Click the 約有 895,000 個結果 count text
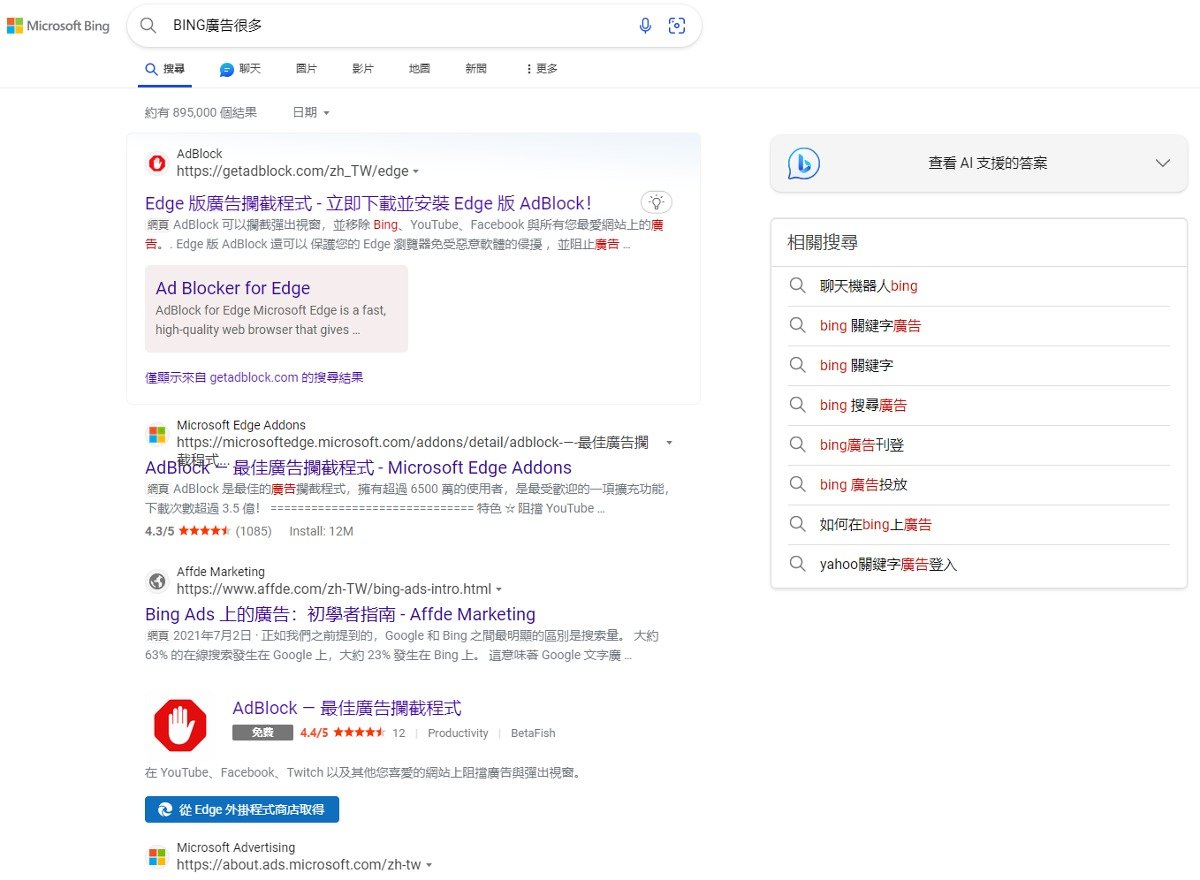Viewport: 1200px width, 880px height. (x=201, y=113)
